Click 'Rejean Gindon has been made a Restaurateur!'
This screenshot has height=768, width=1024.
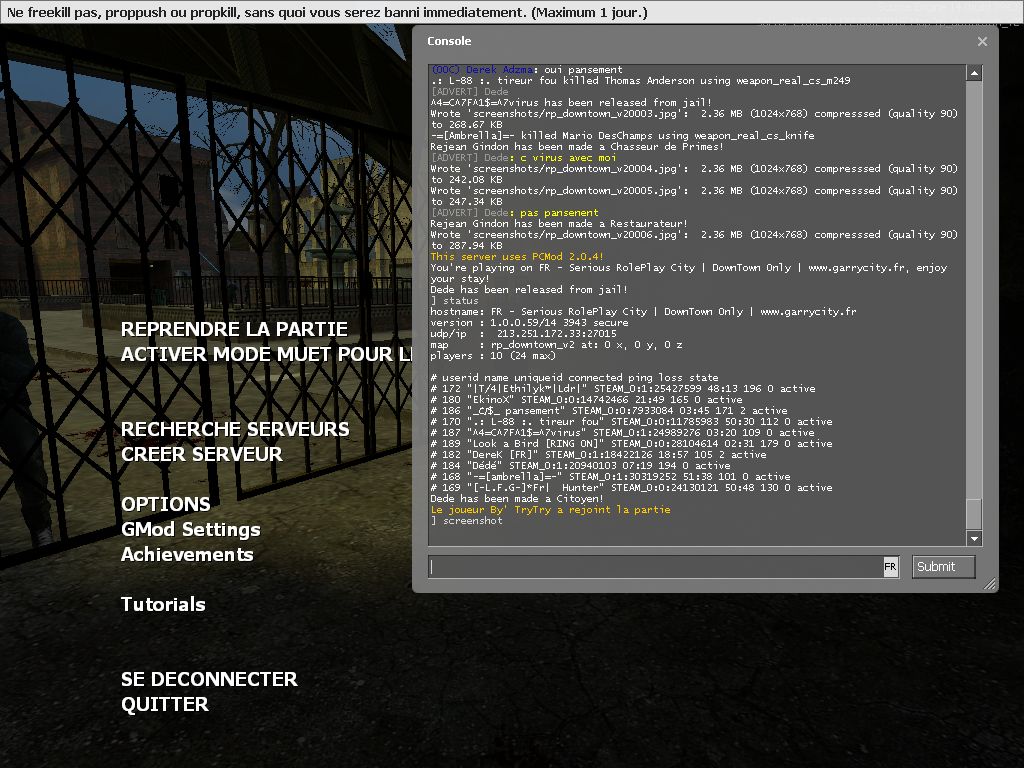[x=559, y=223]
